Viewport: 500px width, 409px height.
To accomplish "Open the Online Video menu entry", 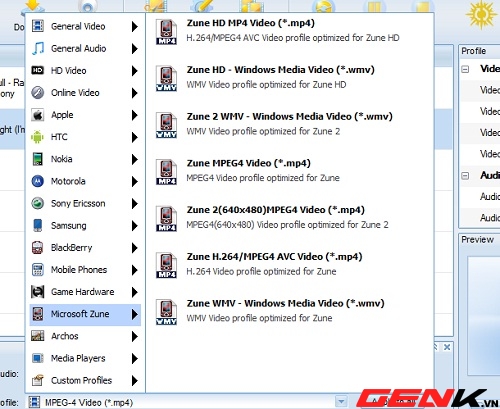I will (x=85, y=93).
